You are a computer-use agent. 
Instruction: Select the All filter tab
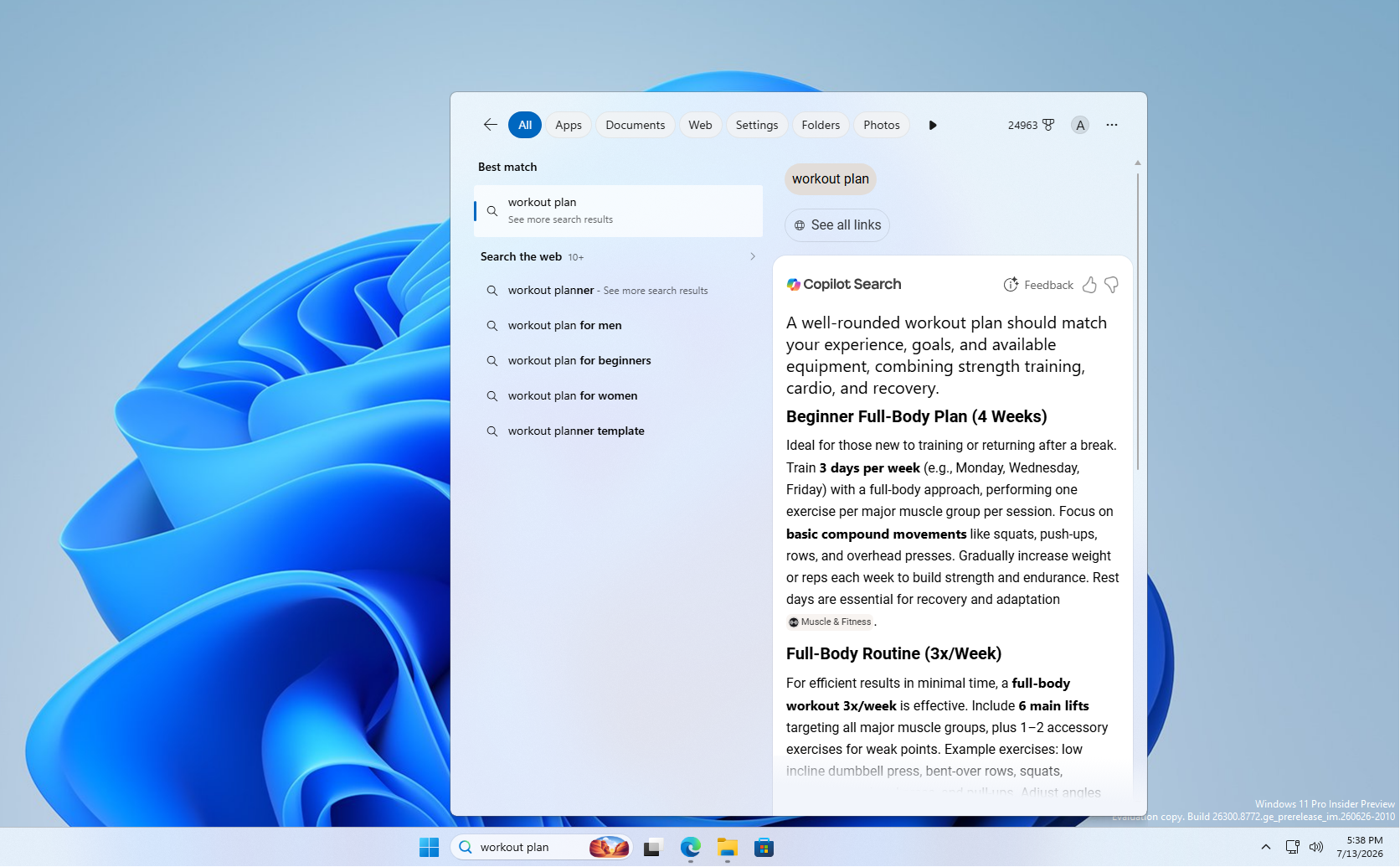click(525, 125)
